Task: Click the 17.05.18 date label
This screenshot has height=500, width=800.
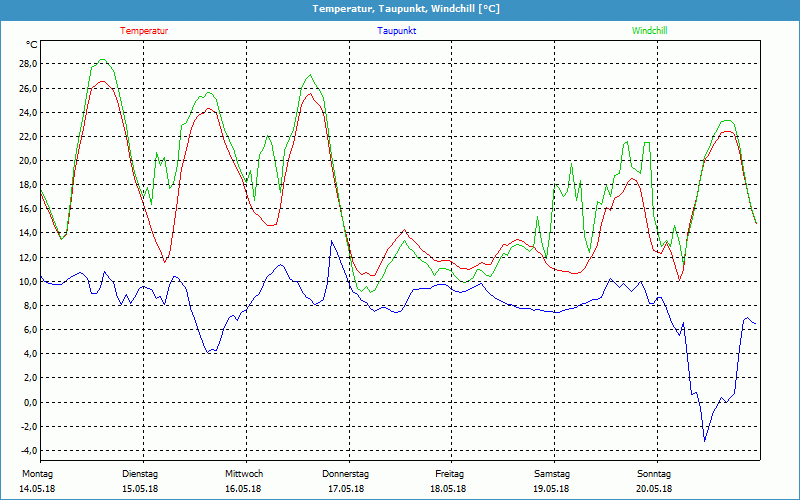Action: click(x=346, y=489)
